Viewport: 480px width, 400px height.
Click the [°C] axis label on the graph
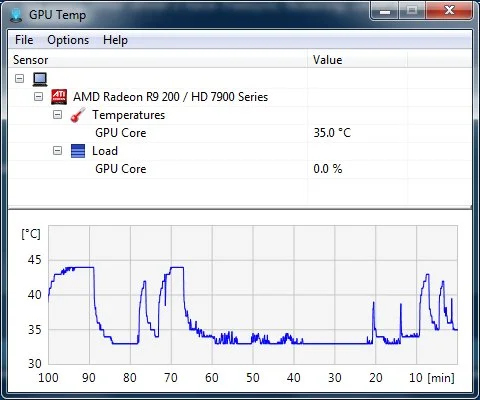31,234
